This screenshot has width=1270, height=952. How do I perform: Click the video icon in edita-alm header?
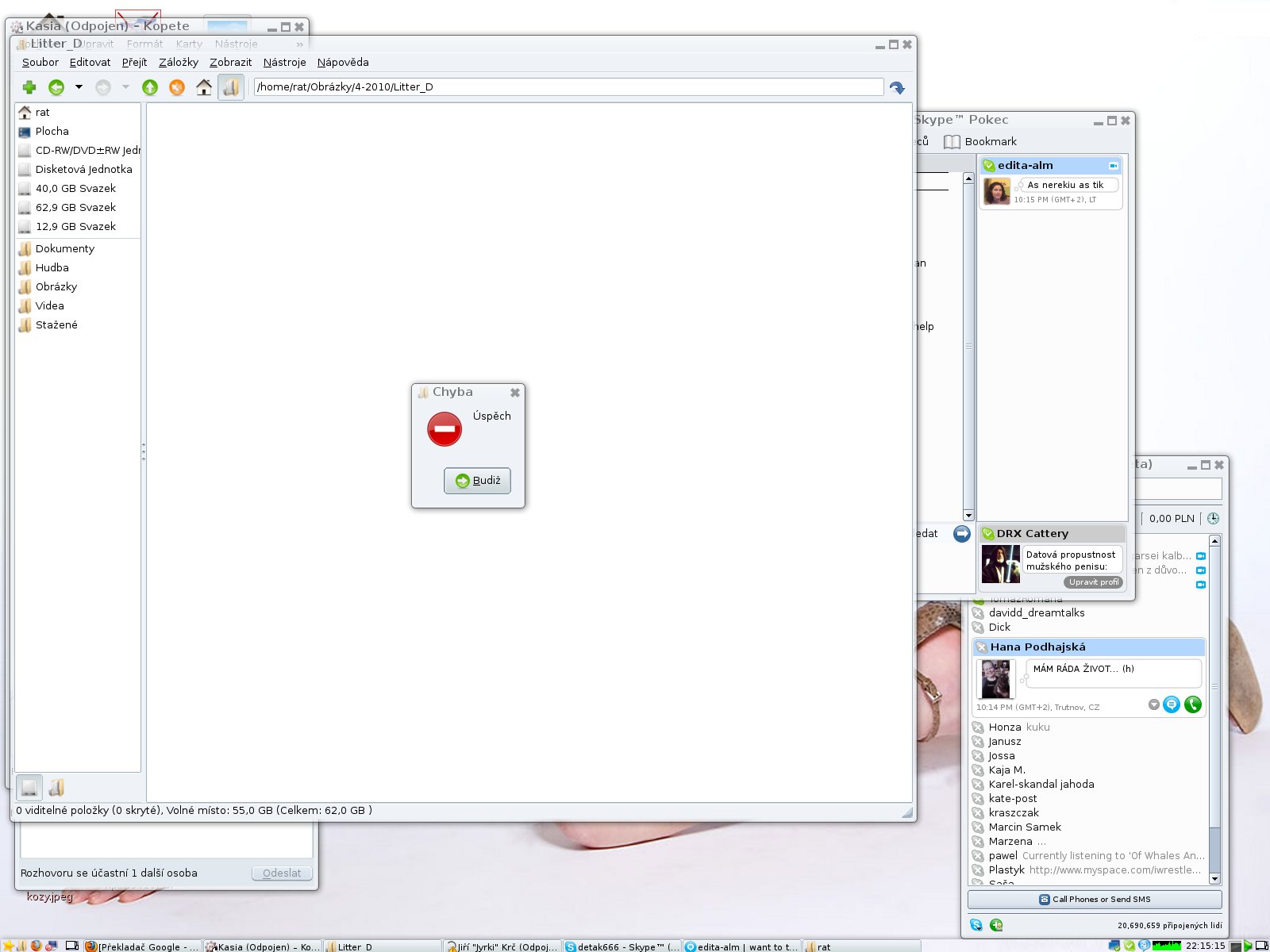(x=1114, y=166)
